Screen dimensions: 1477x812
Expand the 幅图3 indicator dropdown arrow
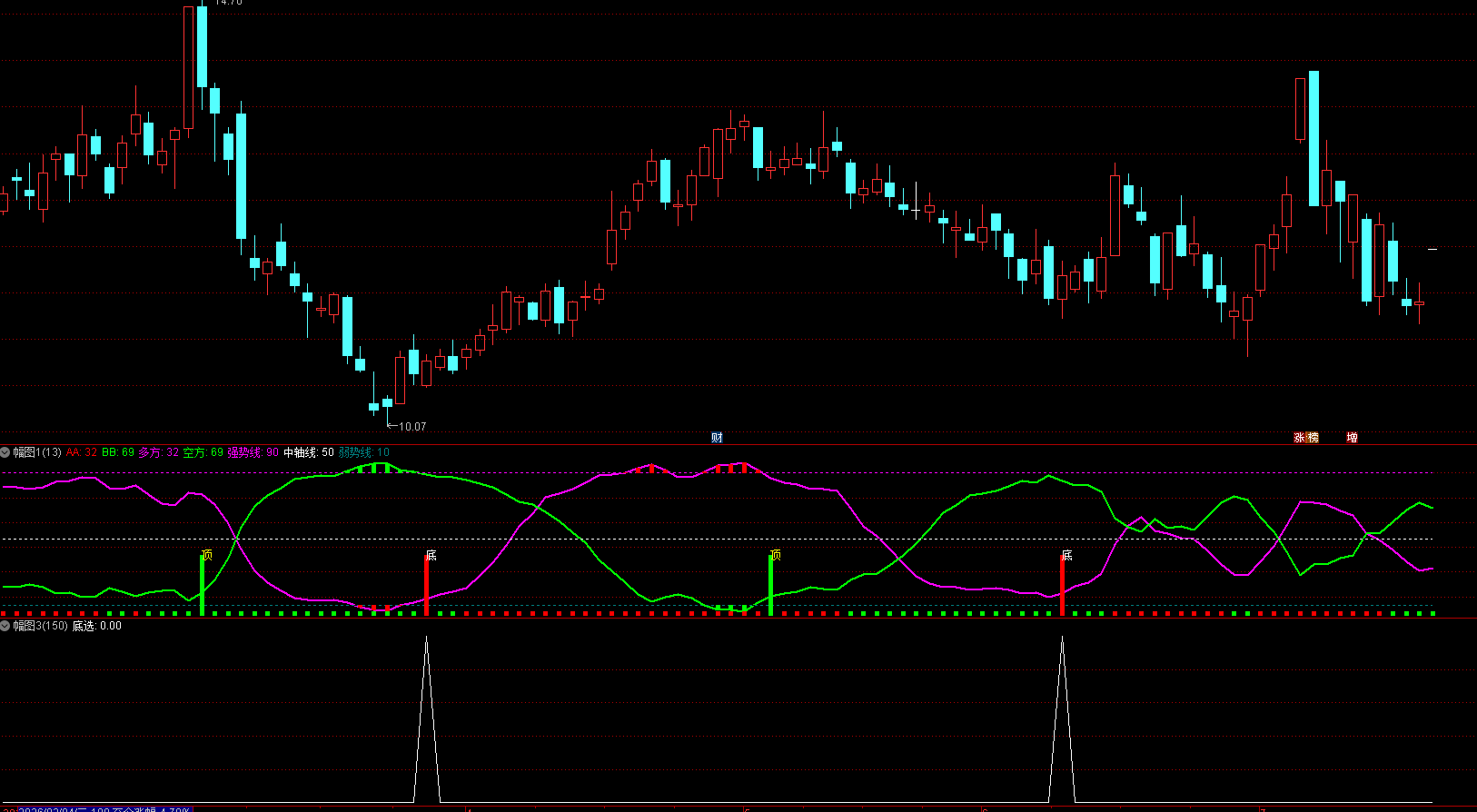(x=5, y=626)
